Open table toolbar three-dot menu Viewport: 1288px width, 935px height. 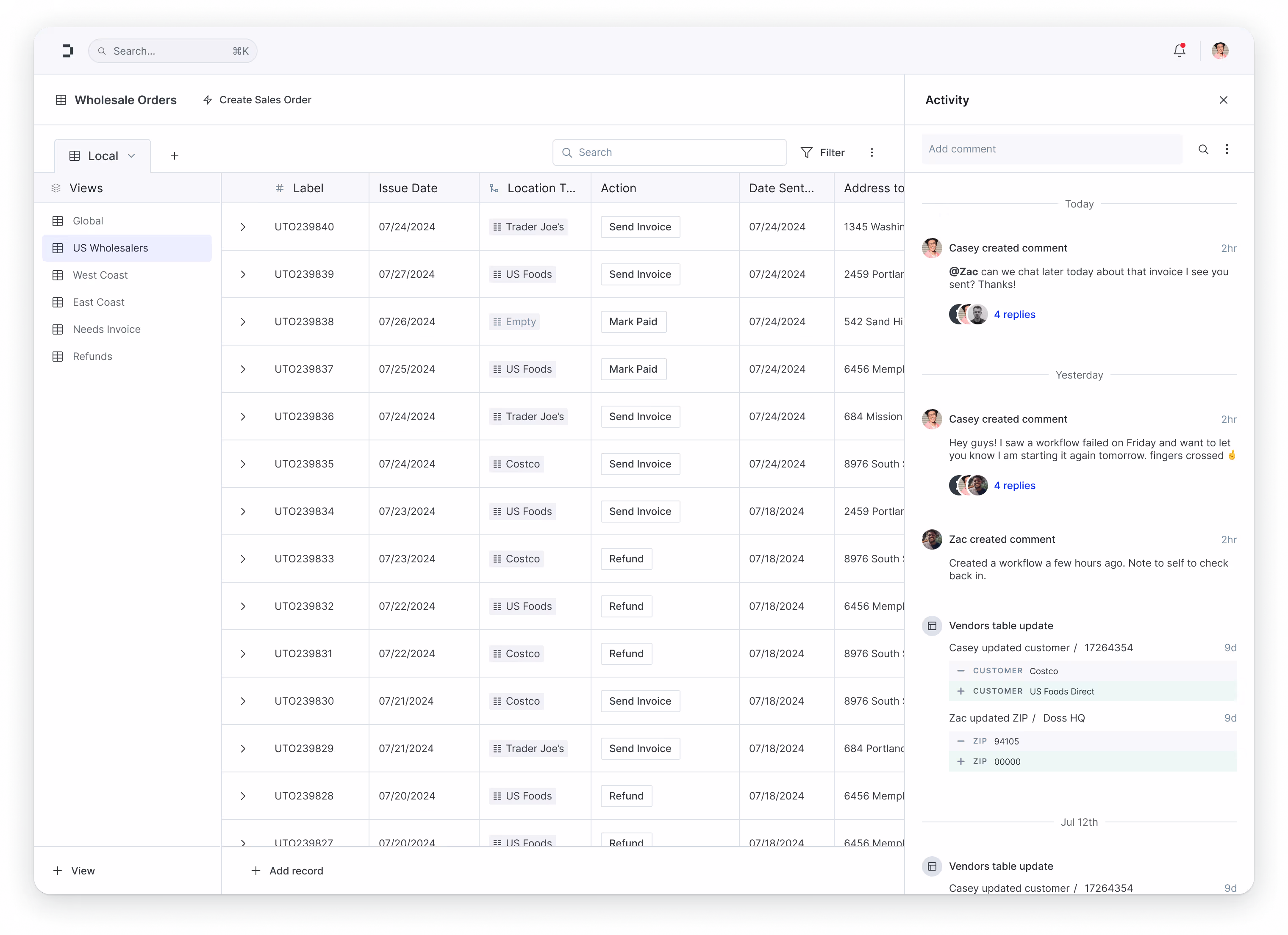pyautogui.click(x=872, y=153)
